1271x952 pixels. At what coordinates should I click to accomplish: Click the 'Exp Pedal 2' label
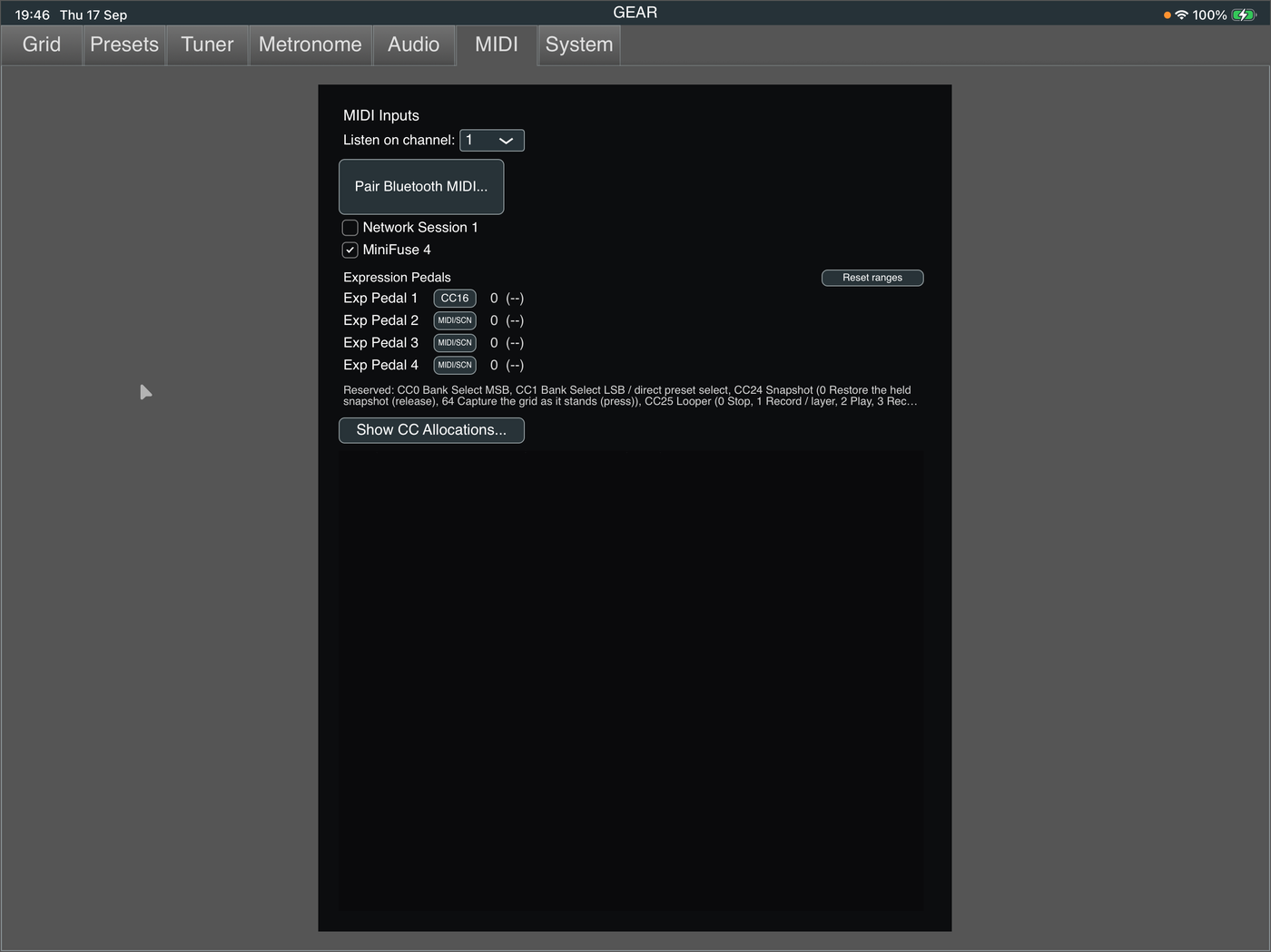coord(380,320)
